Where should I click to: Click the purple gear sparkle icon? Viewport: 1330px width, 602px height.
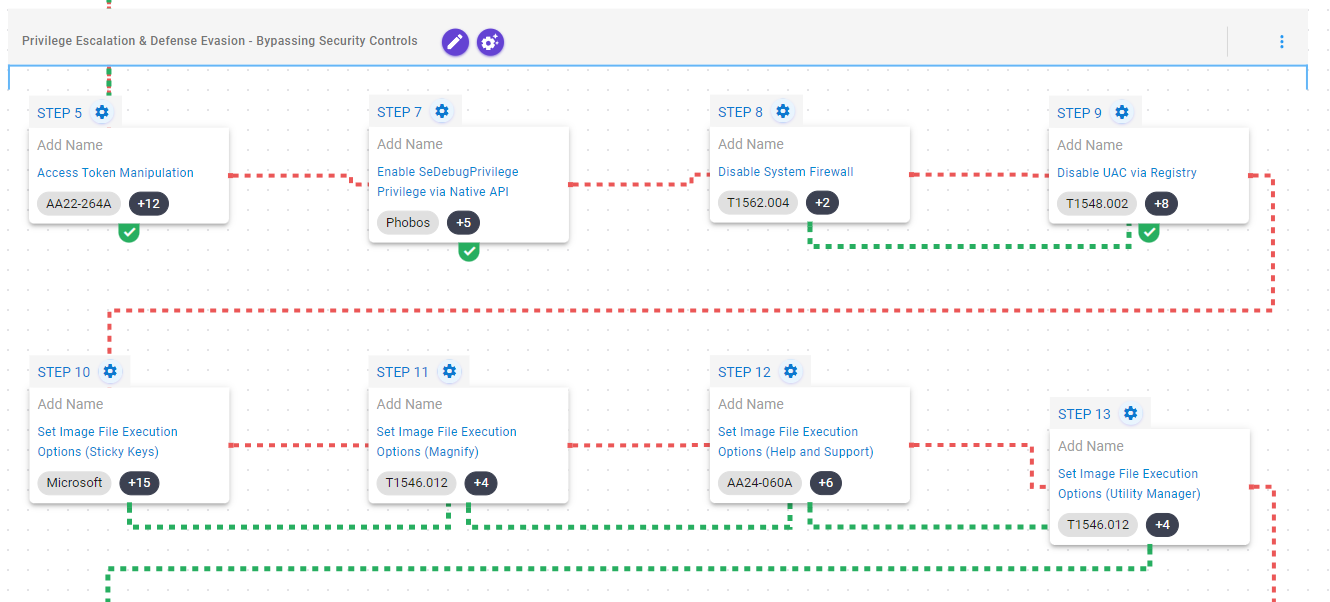490,42
